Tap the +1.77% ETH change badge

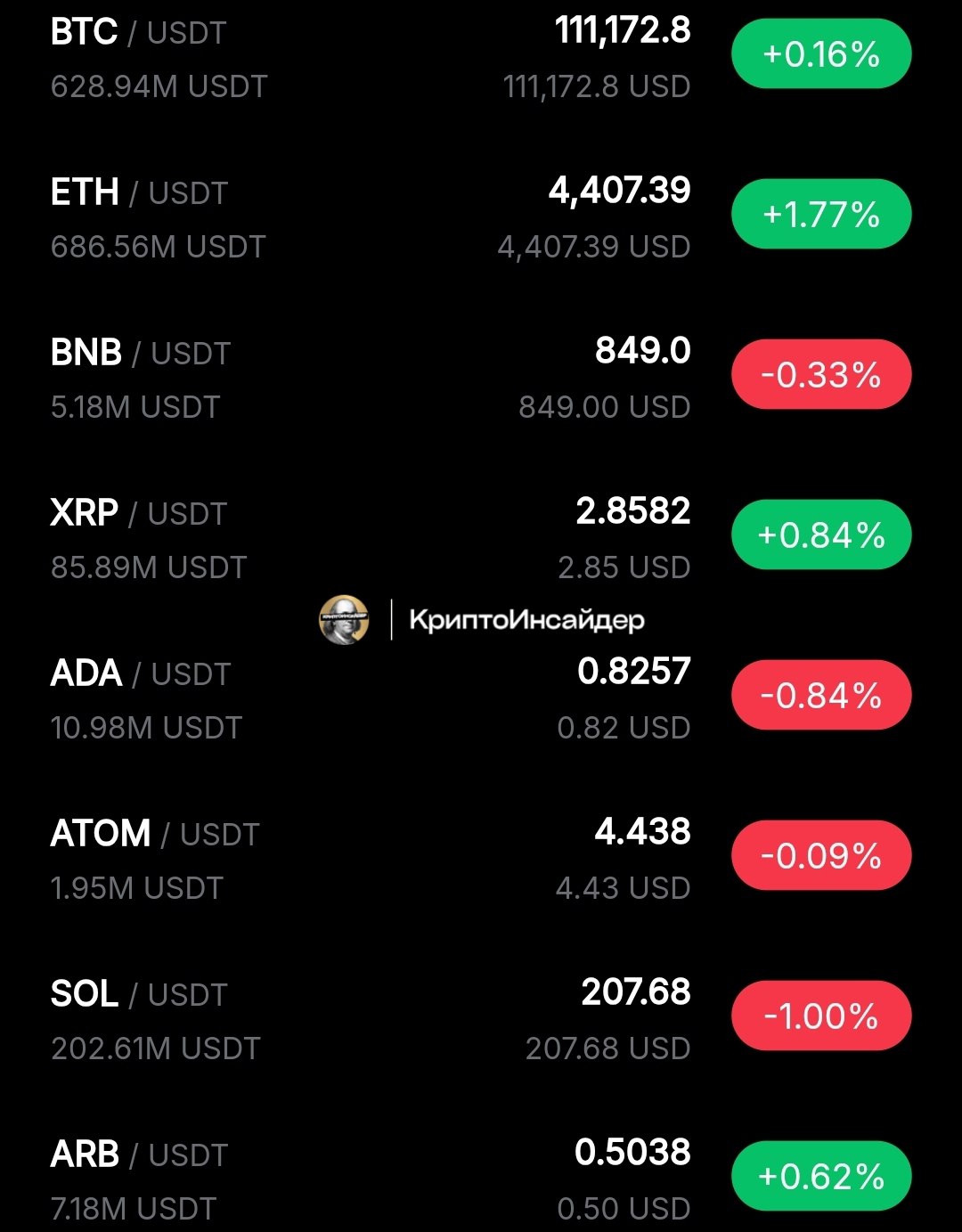click(821, 215)
